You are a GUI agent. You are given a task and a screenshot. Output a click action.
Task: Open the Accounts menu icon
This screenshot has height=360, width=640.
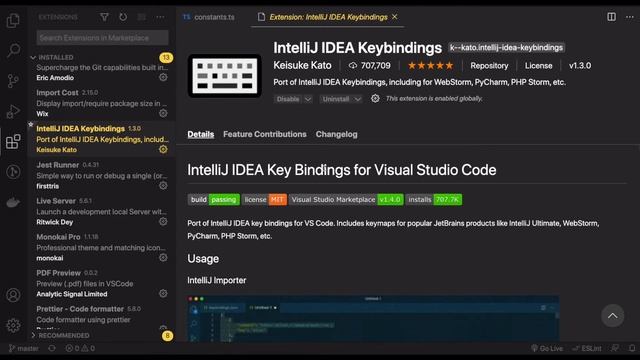(x=13, y=295)
